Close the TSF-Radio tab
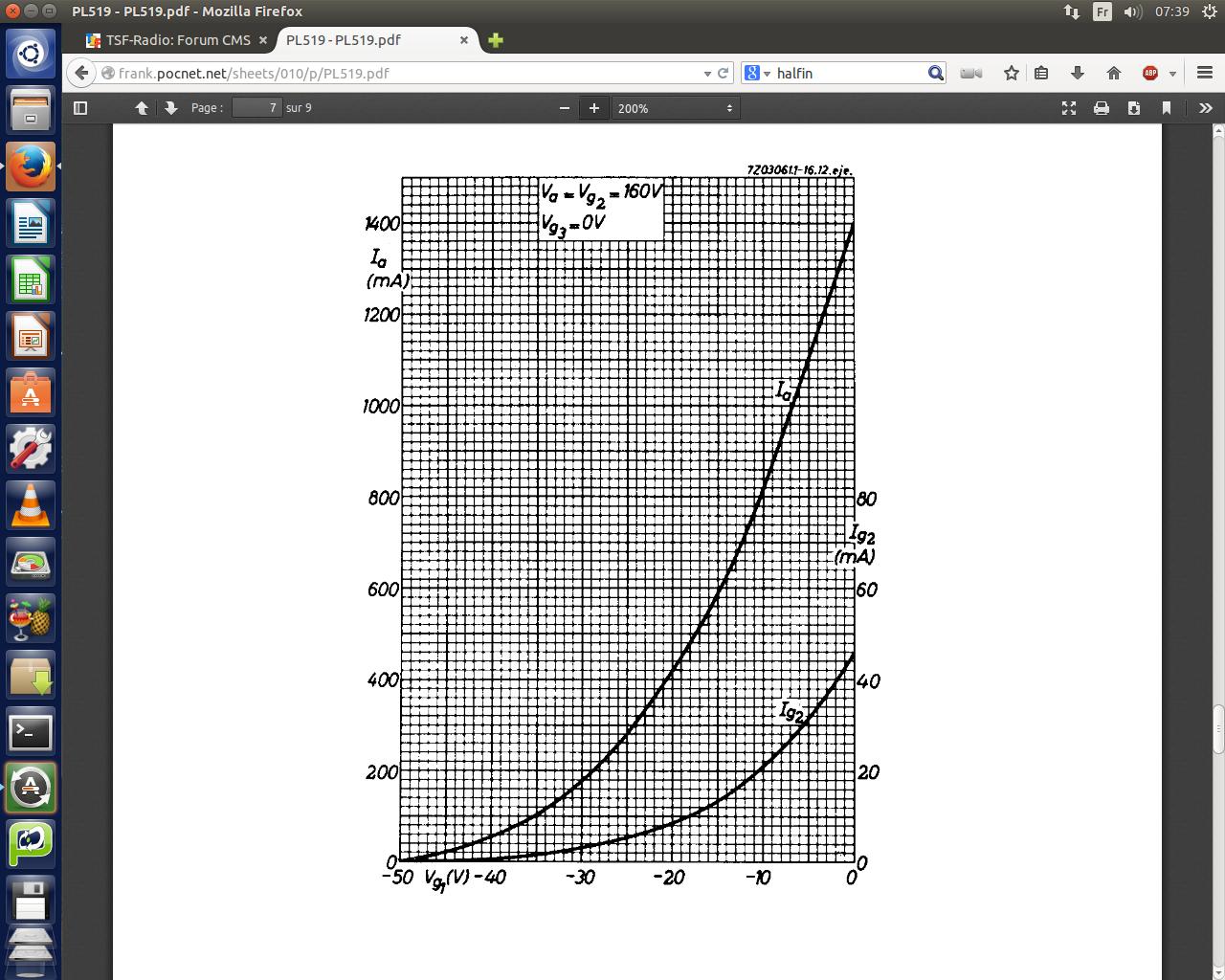The height and width of the screenshot is (980, 1225). pyautogui.click(x=263, y=40)
